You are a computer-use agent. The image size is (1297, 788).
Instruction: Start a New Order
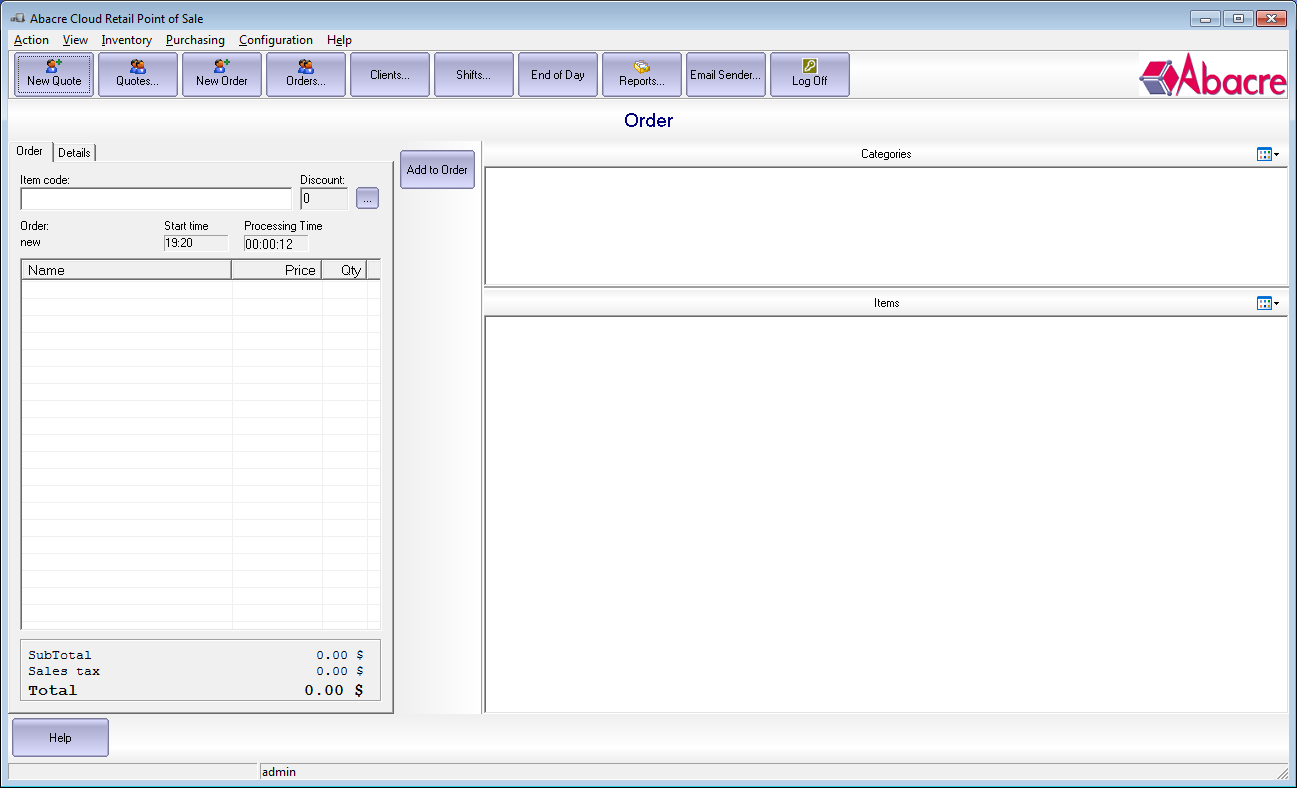tap(221, 74)
